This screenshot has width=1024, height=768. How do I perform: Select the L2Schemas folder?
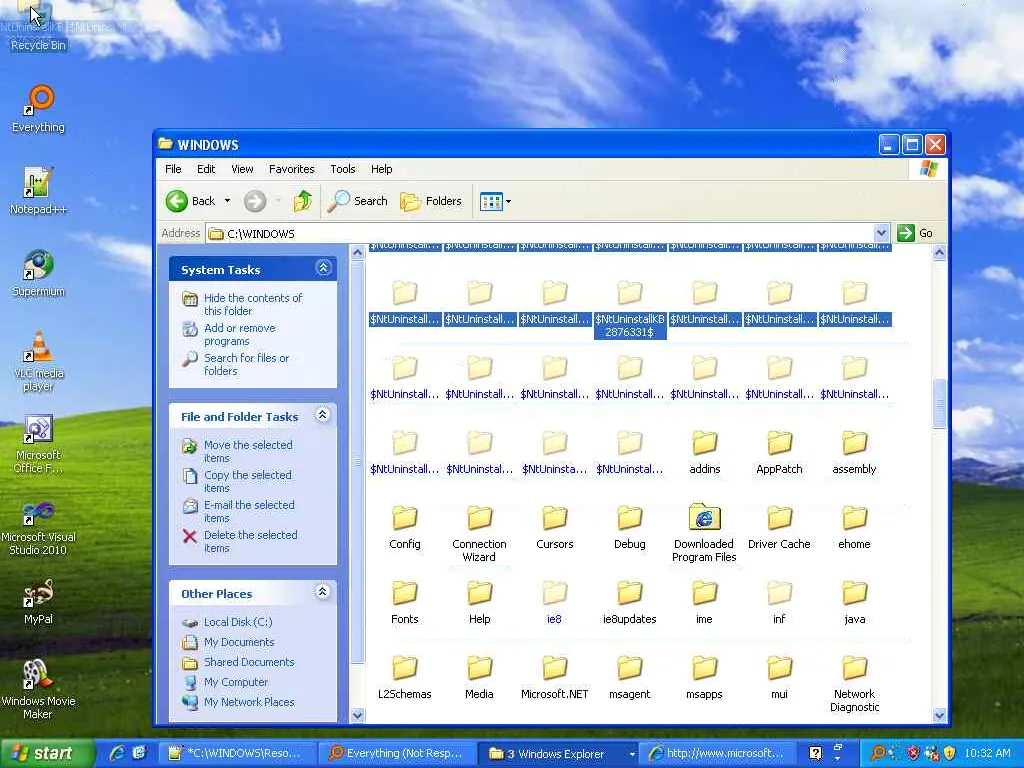point(405,677)
